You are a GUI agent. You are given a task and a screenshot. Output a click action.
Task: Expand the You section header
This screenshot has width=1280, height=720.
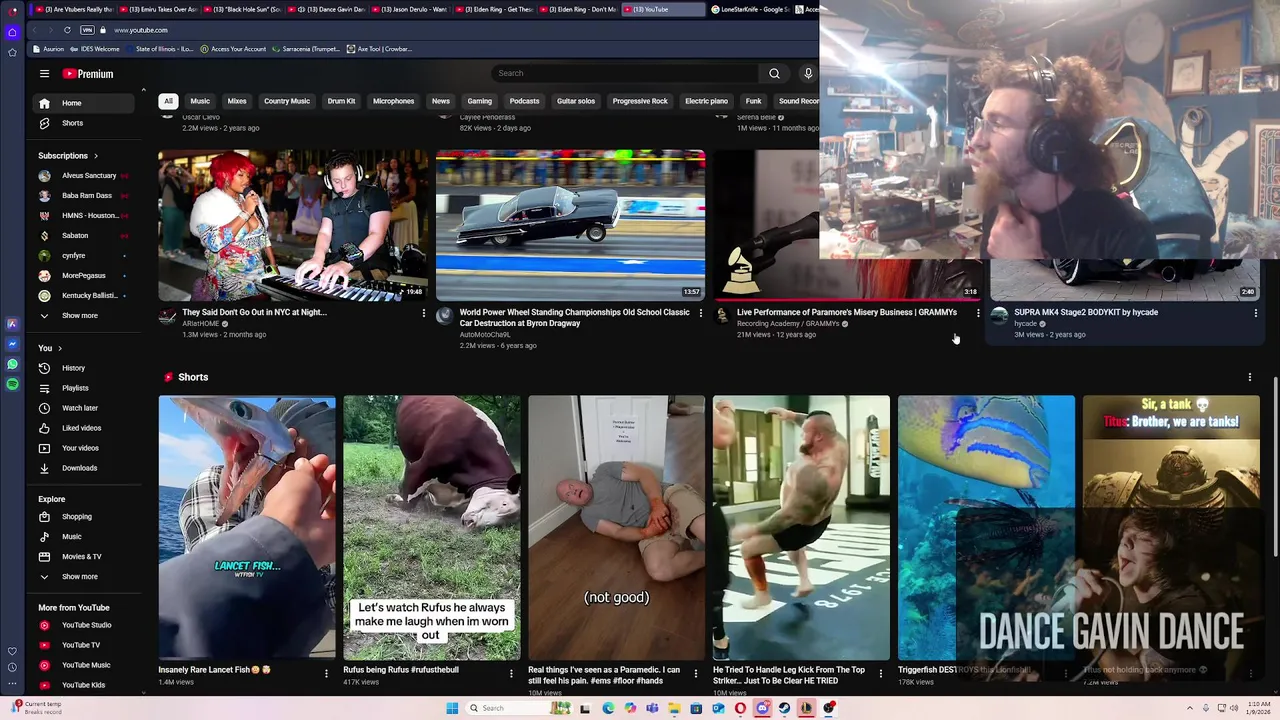(50, 348)
